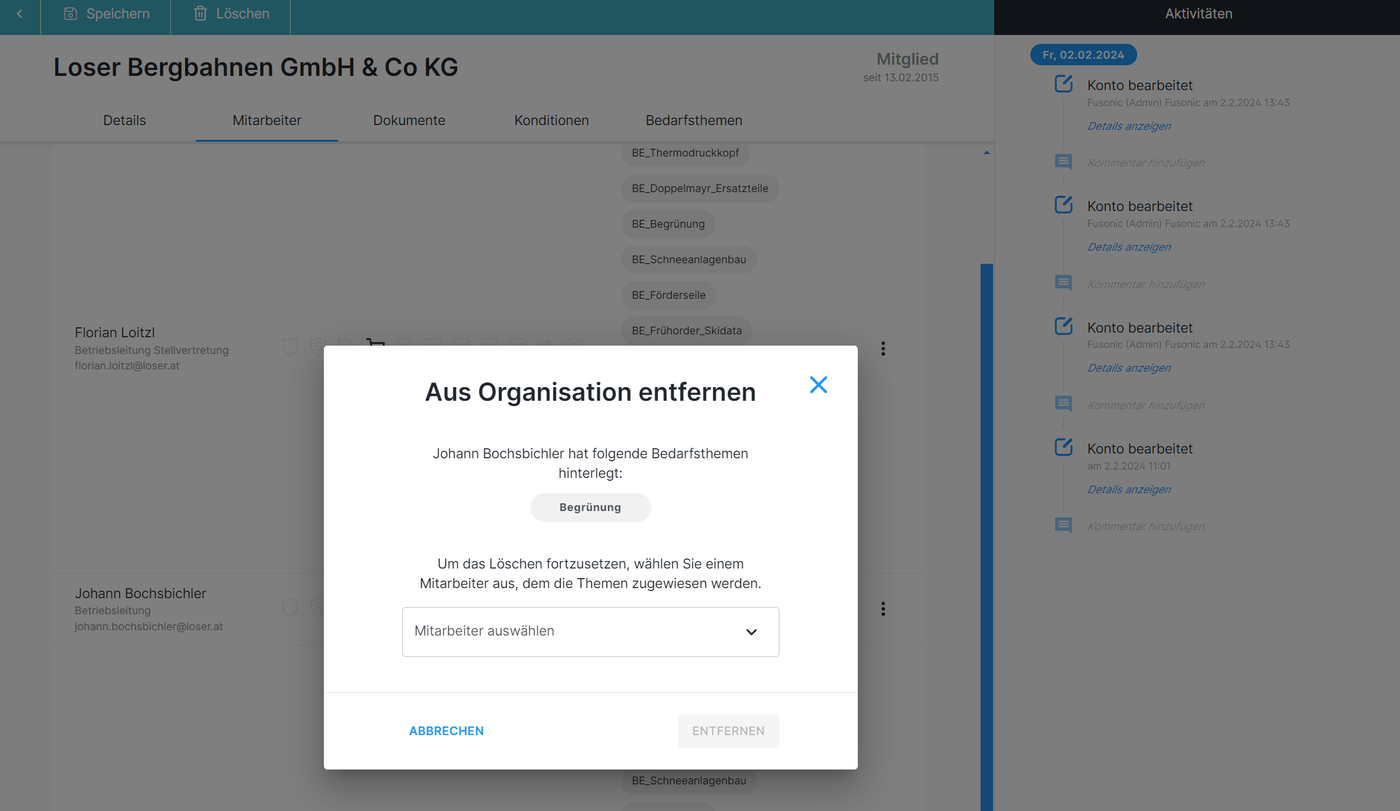Click the back arrow in the top bar
This screenshot has height=811, width=1400.
click(x=19, y=14)
